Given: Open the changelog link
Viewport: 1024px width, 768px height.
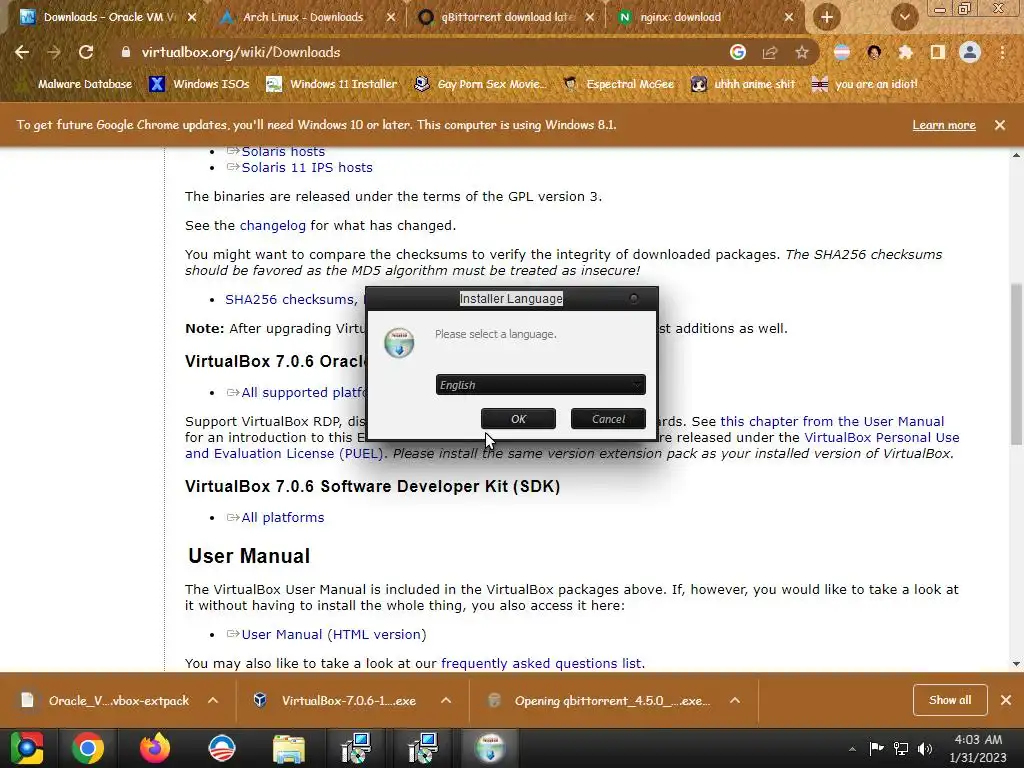Looking at the screenshot, I should click(x=272, y=225).
